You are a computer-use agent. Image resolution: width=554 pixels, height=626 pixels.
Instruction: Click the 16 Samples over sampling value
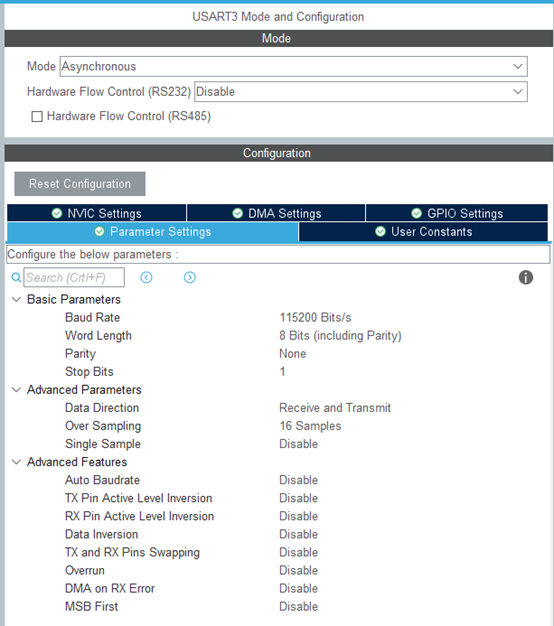(x=310, y=426)
